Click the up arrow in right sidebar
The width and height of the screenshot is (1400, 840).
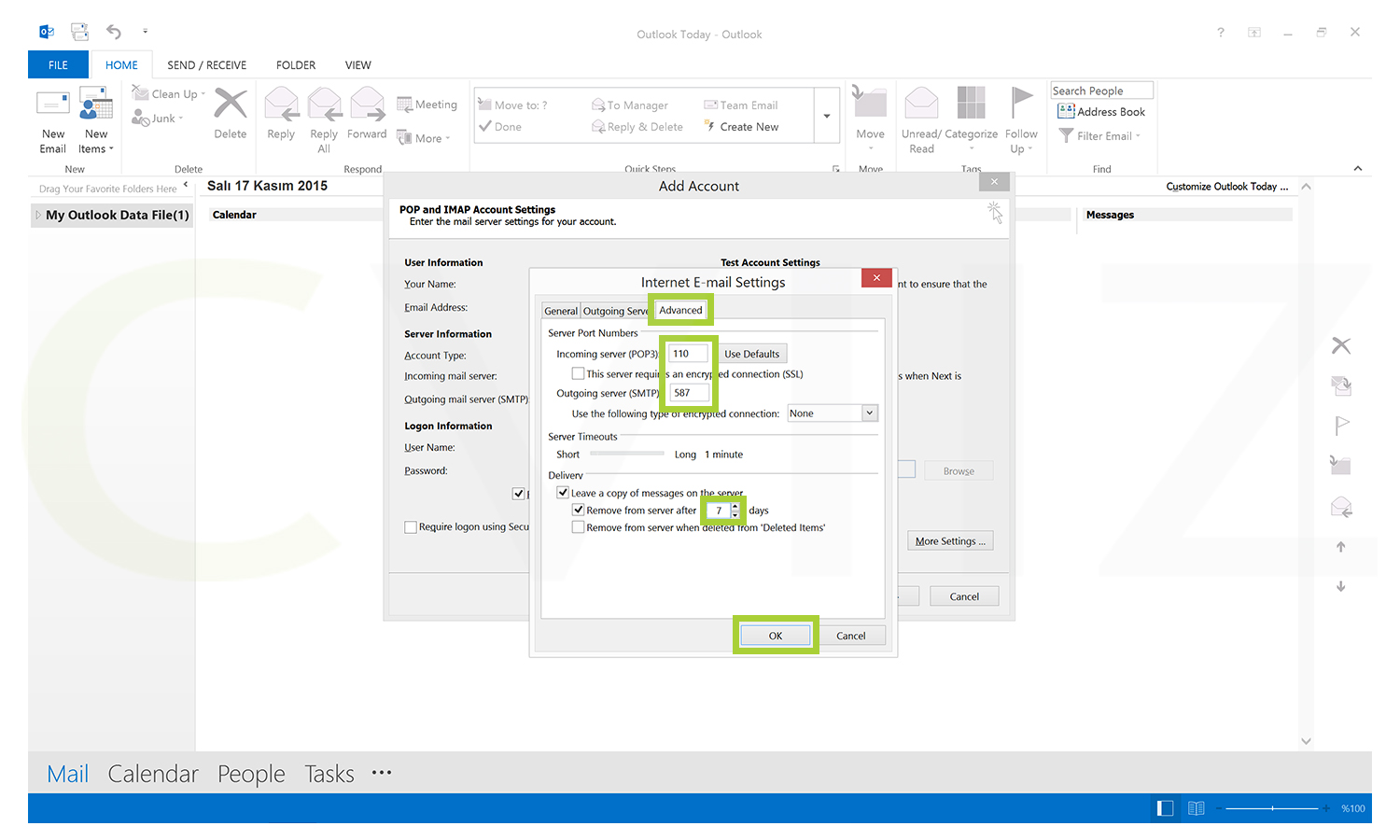pyautogui.click(x=1341, y=547)
